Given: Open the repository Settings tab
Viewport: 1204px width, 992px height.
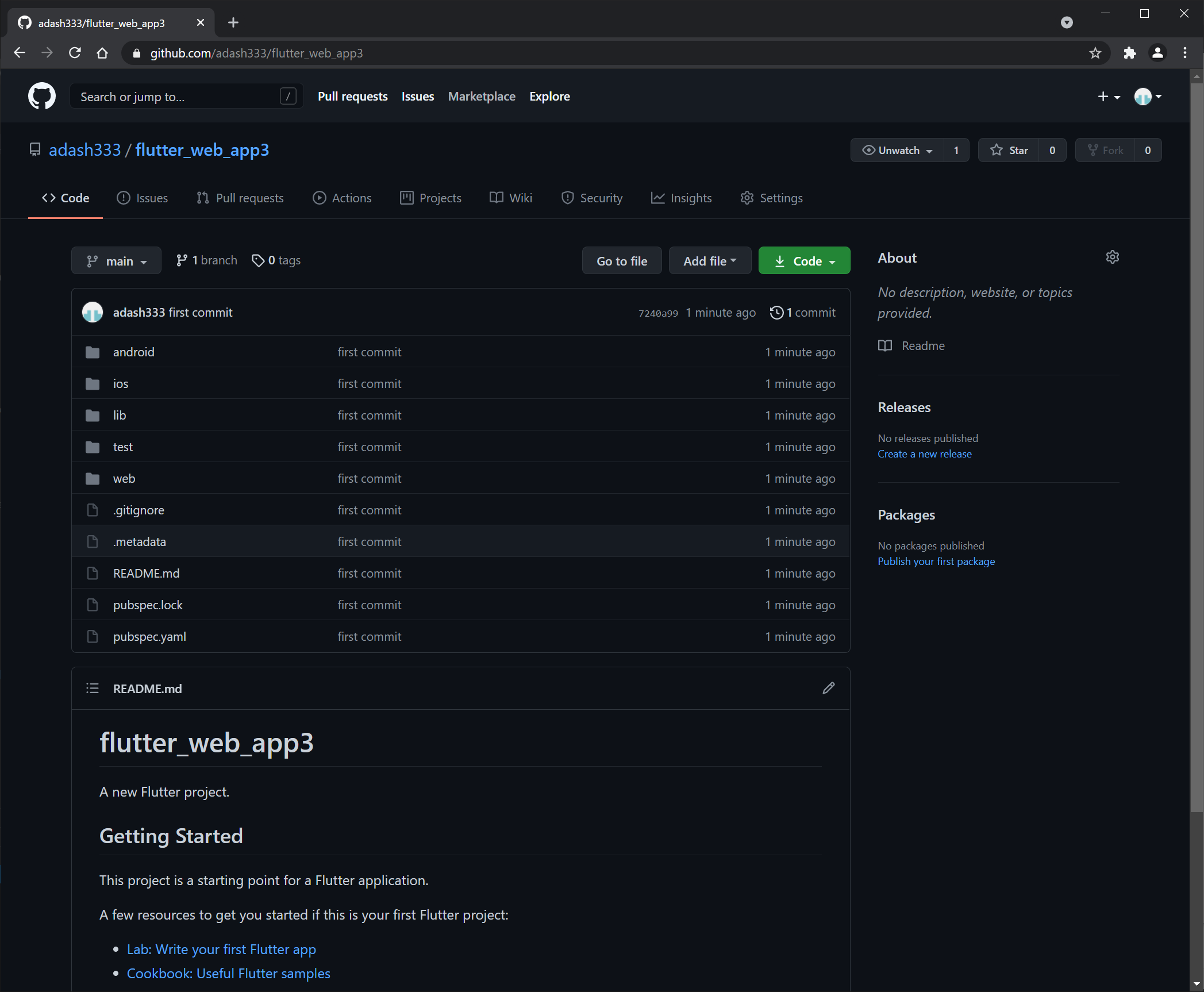Looking at the screenshot, I should pos(771,198).
